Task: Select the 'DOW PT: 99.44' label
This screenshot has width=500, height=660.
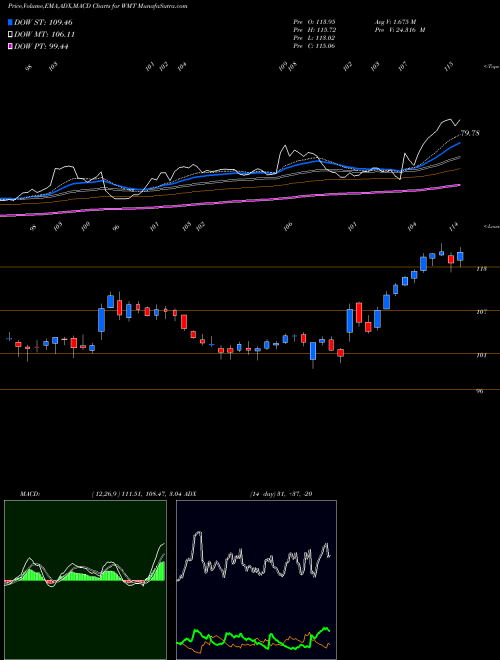Action: click(41, 46)
